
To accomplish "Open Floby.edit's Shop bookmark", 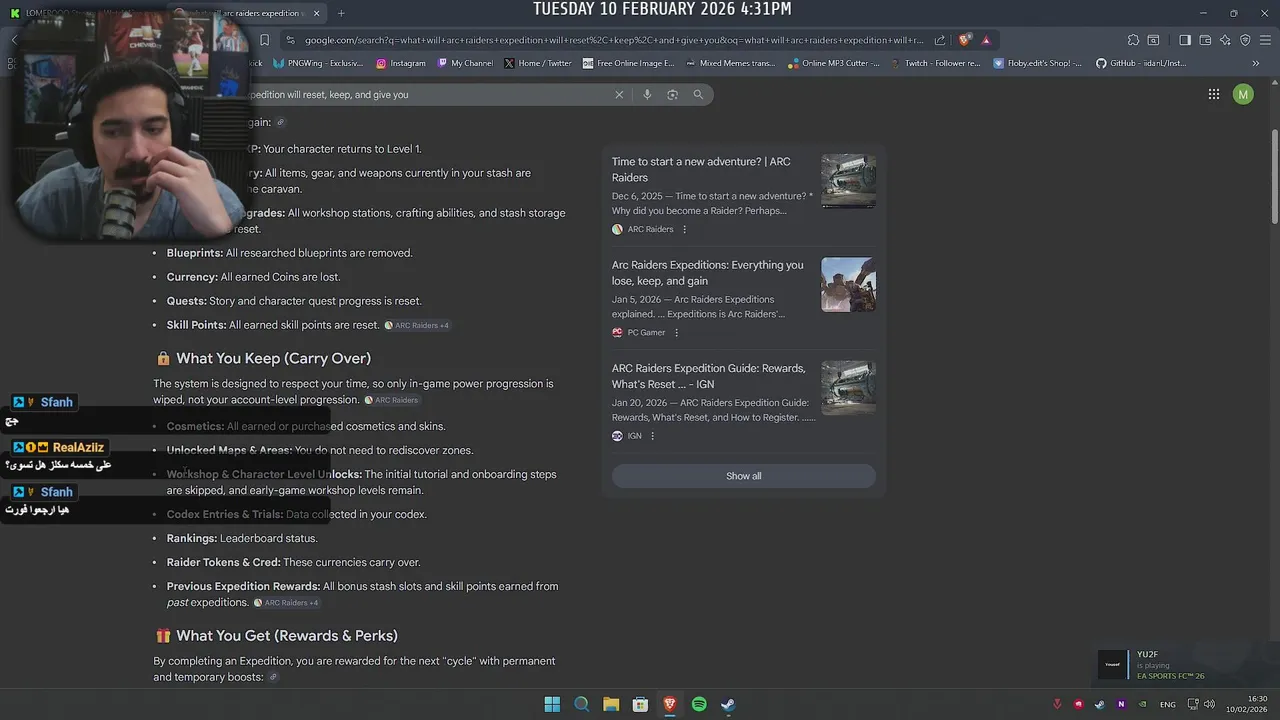I will [x=1038, y=63].
